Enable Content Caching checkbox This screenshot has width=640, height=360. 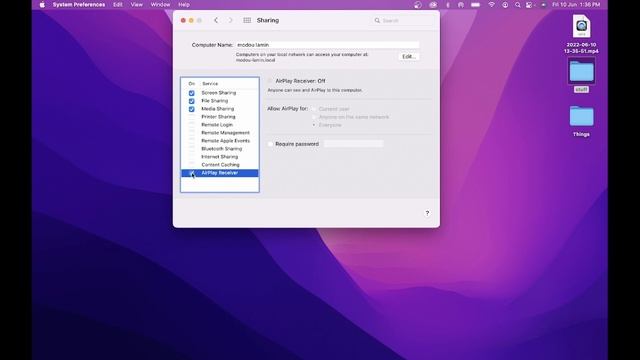tap(191, 165)
